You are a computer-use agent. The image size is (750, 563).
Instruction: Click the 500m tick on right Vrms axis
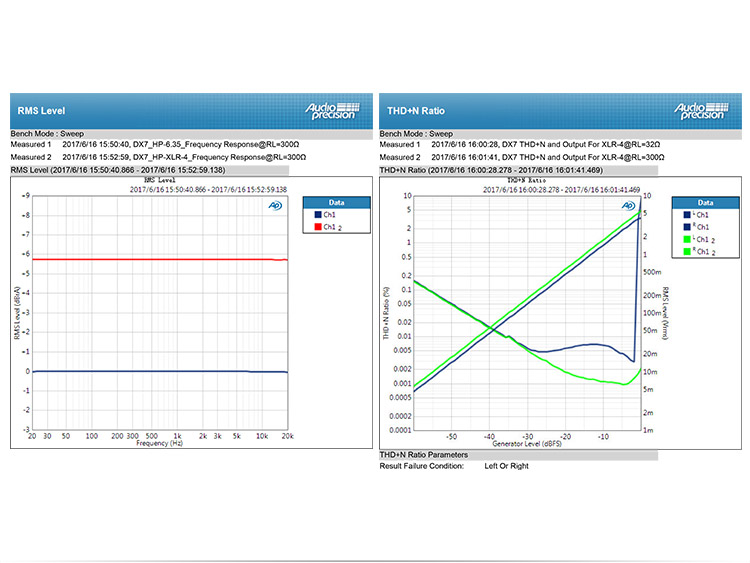652,272
